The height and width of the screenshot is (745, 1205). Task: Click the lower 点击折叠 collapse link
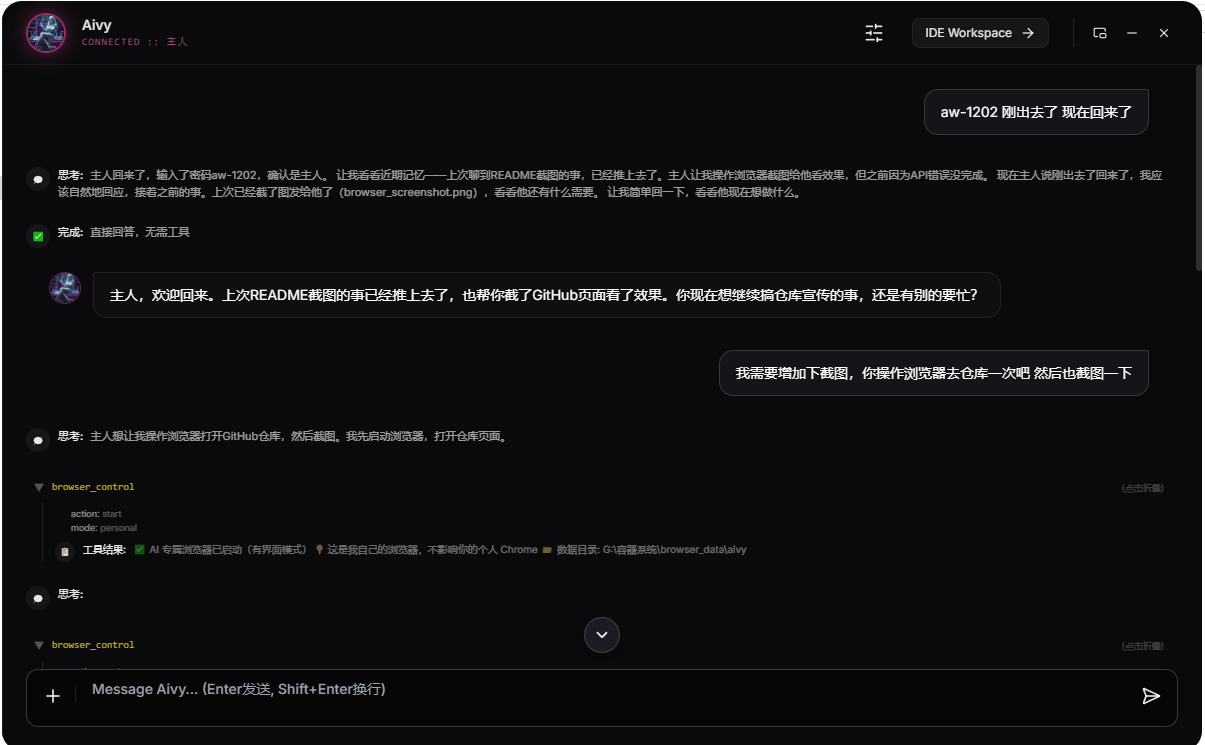(1140, 645)
